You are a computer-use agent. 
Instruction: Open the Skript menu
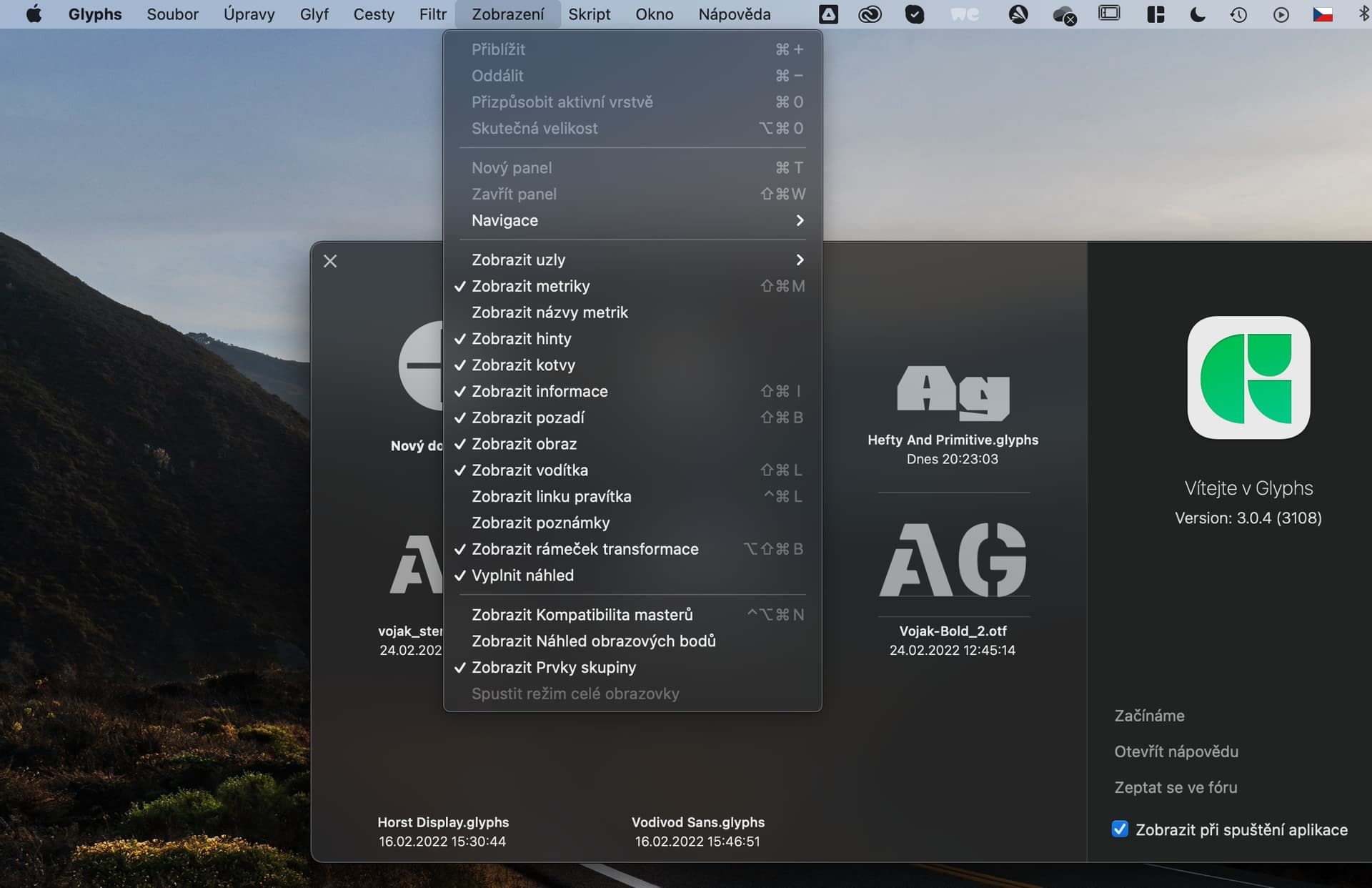pyautogui.click(x=589, y=14)
